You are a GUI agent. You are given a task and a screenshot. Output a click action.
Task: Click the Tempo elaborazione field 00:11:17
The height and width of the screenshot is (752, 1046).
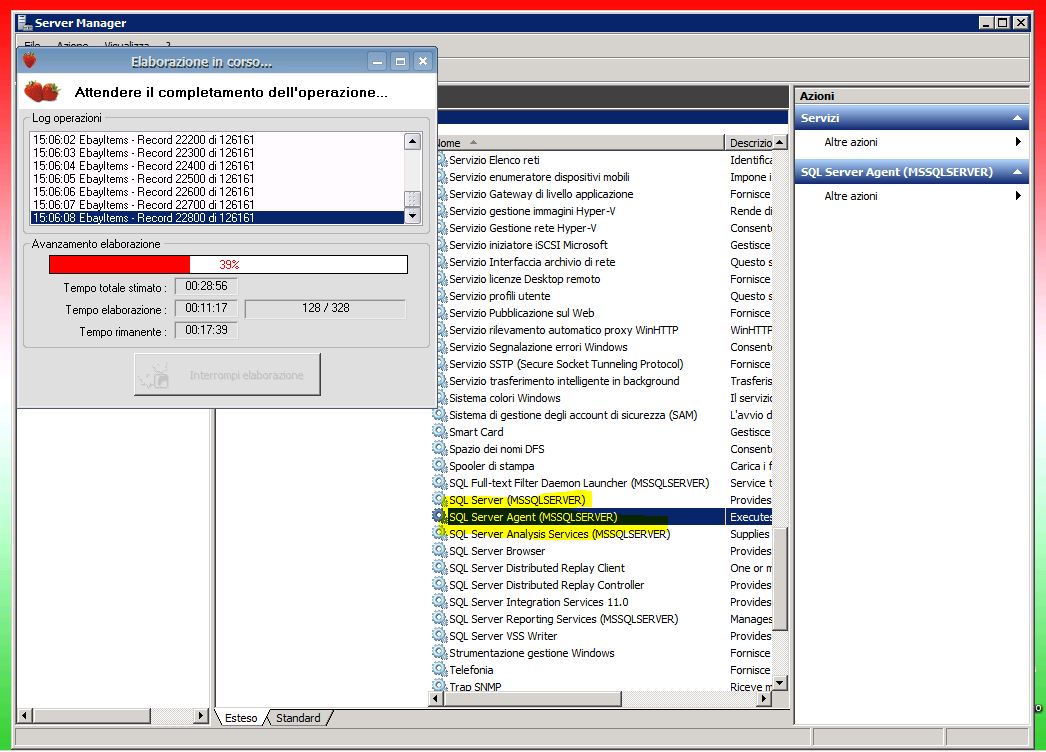206,308
